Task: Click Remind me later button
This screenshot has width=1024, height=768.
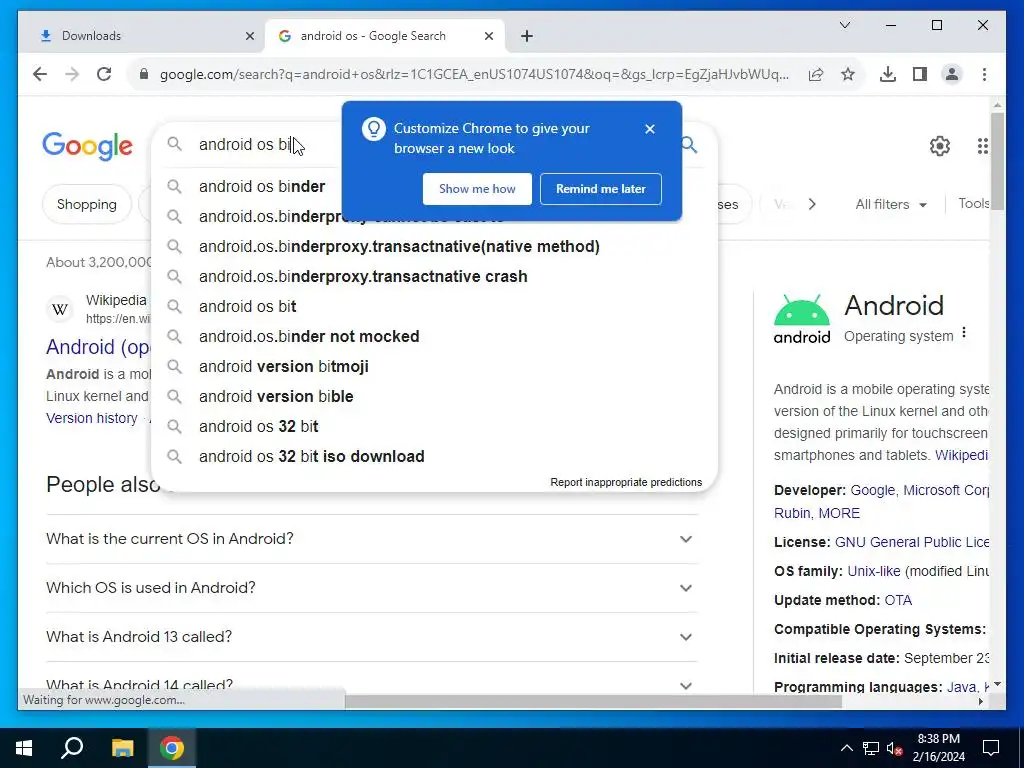Action: point(601,189)
